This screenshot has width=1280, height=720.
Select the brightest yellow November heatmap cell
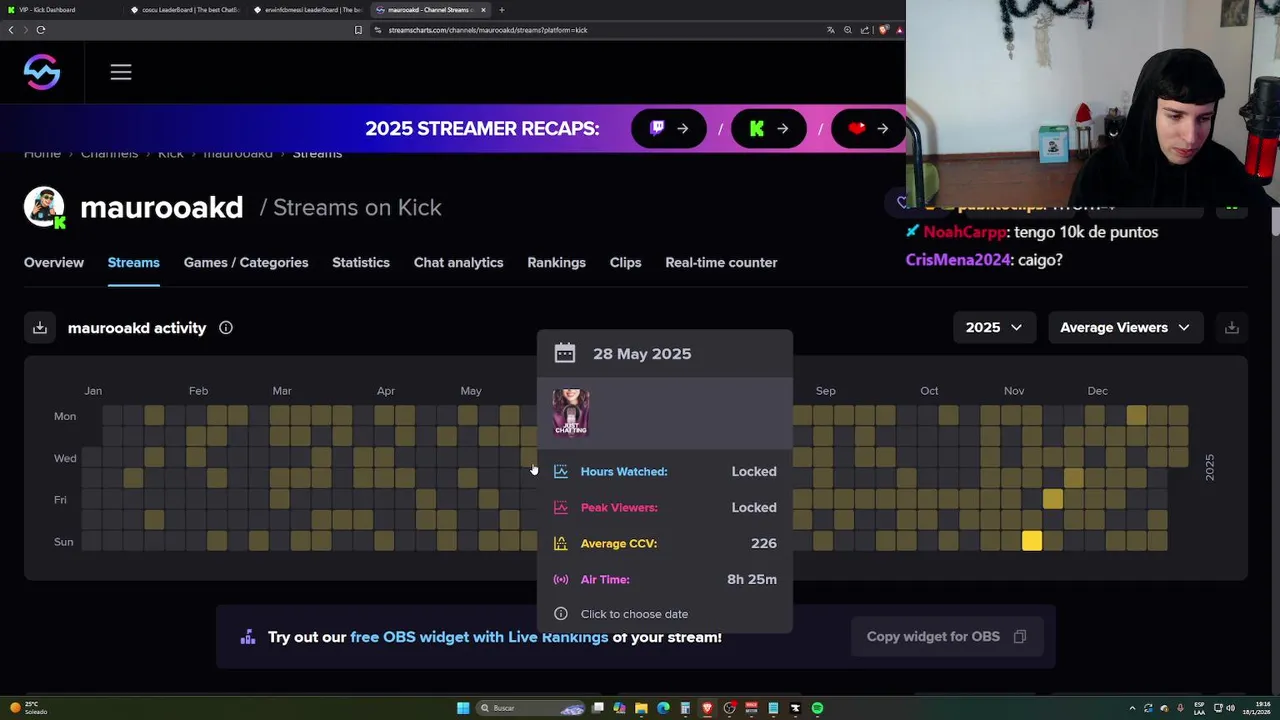(x=1032, y=541)
